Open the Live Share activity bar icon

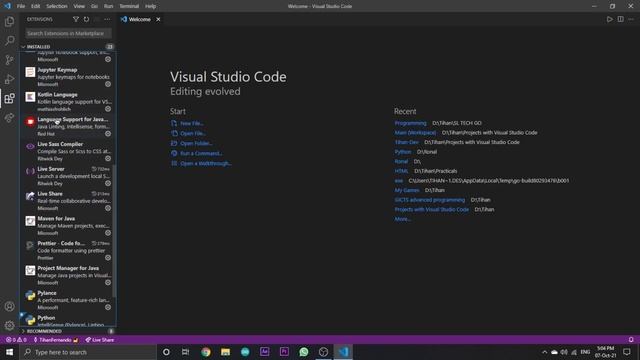tap(9, 118)
